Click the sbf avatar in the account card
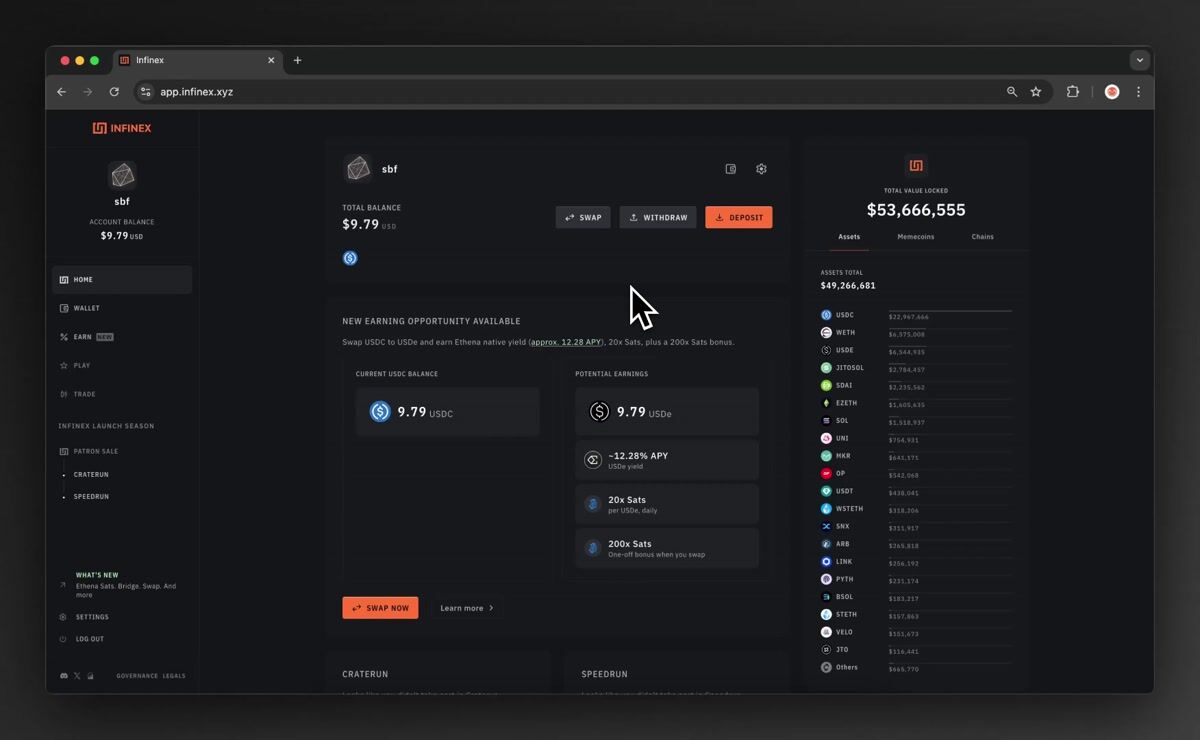Viewport: 1200px width, 740px height. [x=358, y=169]
